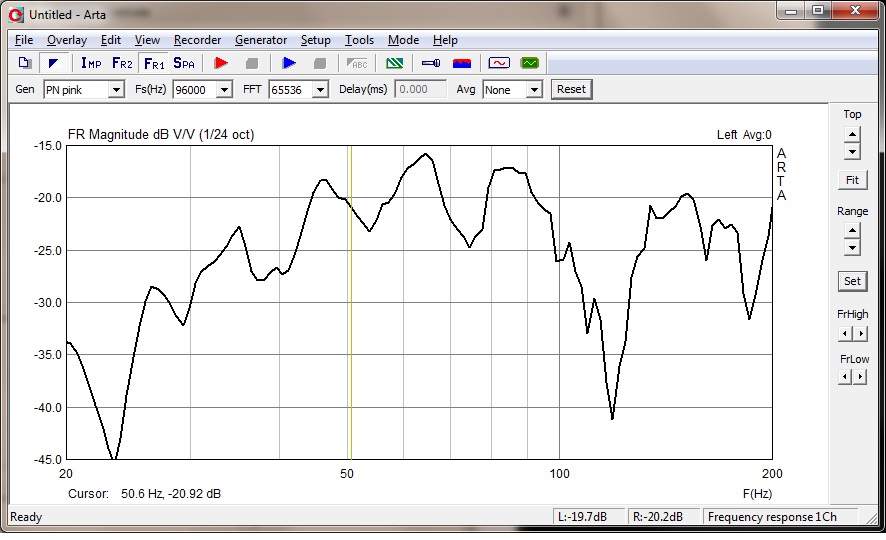
Task: Expand the Avg None dropdown
Action: tap(534, 90)
